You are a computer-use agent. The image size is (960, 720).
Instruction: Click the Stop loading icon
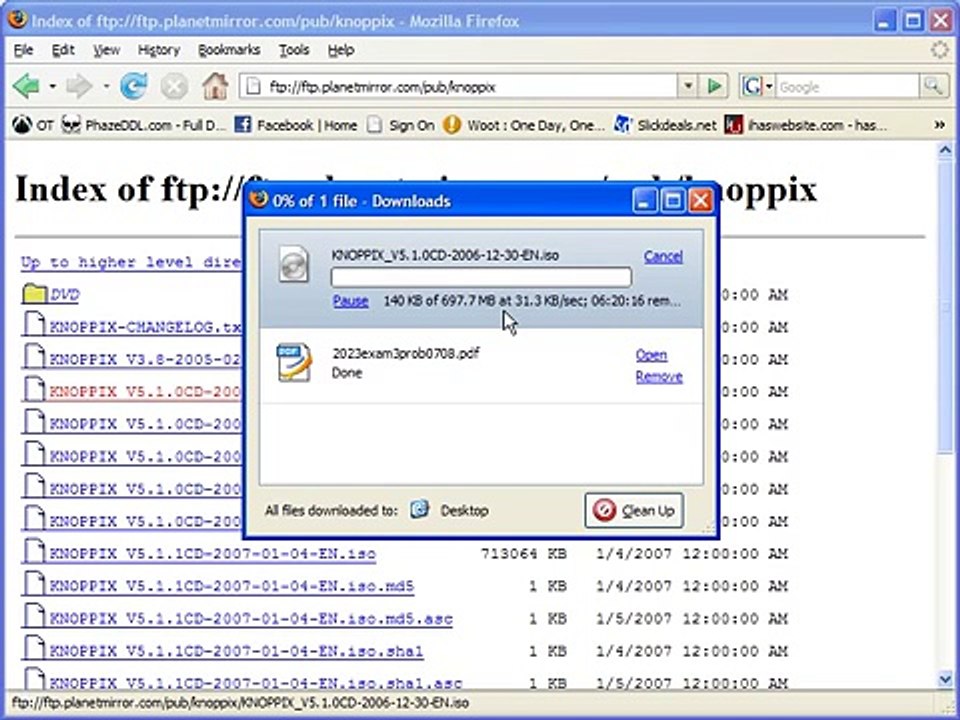click(174, 86)
